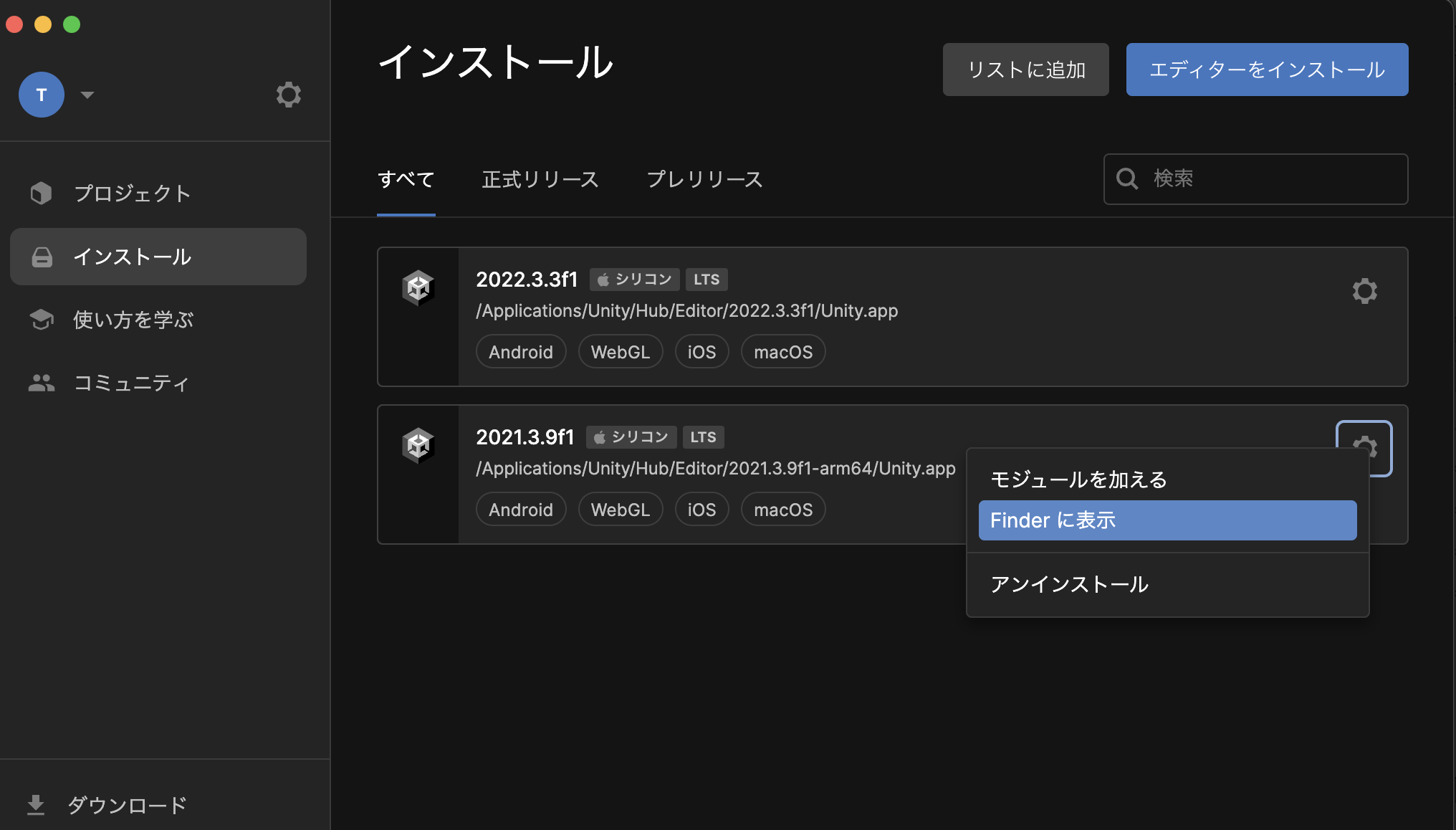Viewport: 1456px width, 830px height.
Task: Switch to the 正式リリース tab
Action: 540,179
